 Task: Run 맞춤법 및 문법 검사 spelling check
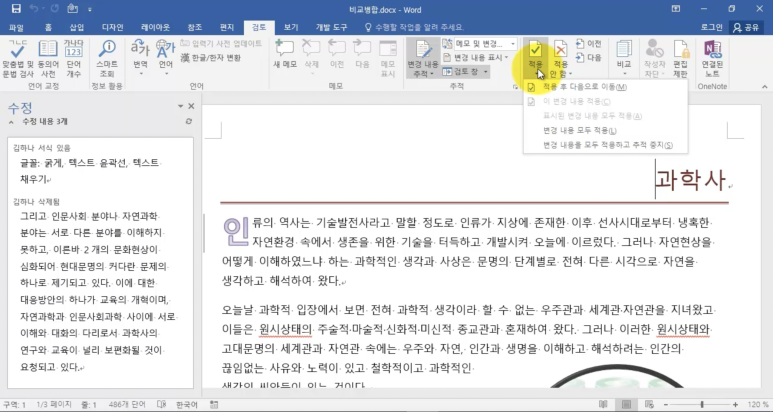(x=18, y=59)
